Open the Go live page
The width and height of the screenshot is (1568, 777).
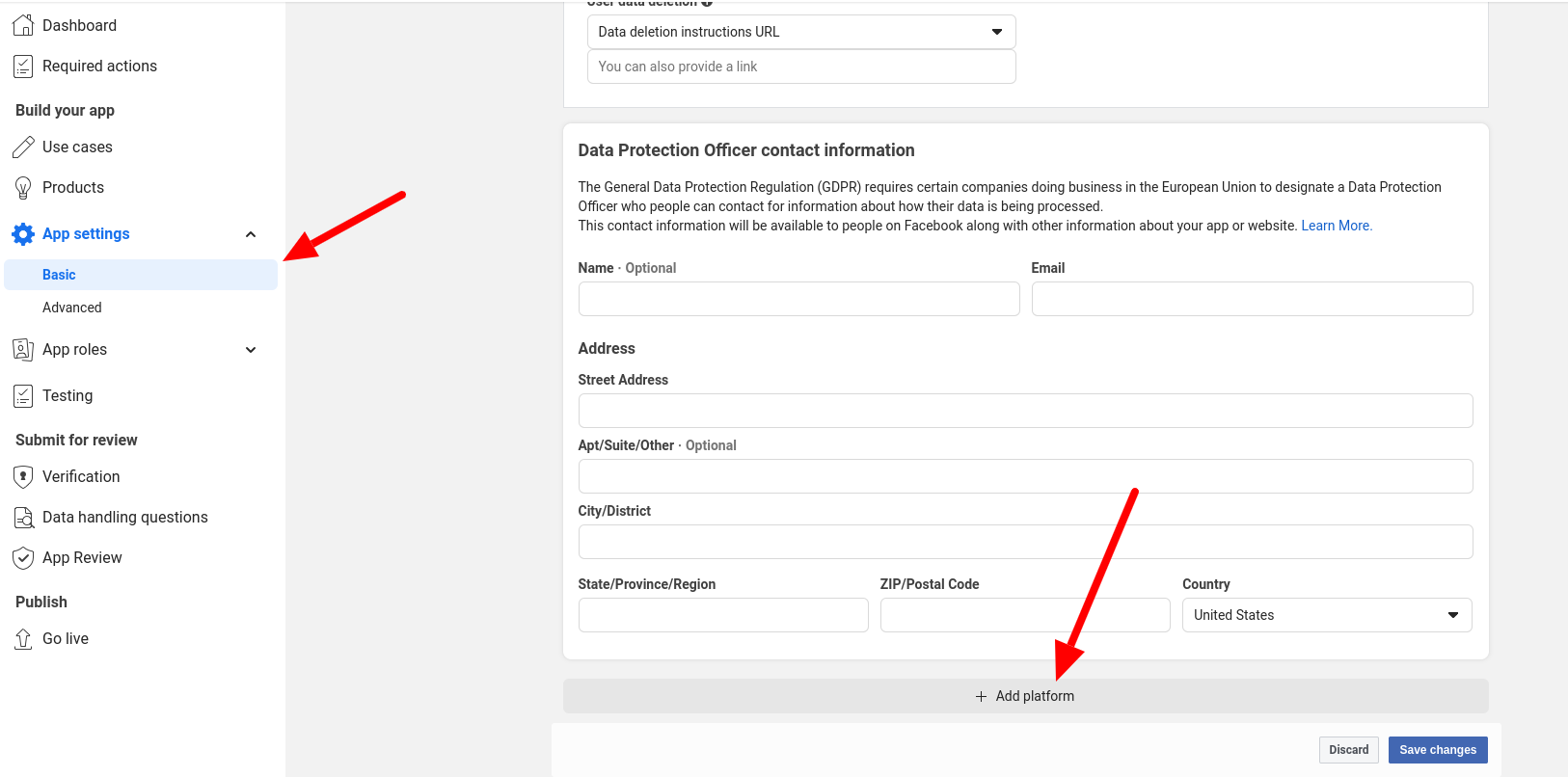point(66,638)
